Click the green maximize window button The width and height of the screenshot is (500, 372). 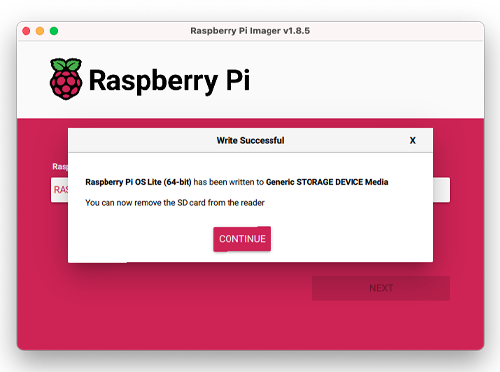point(54,31)
